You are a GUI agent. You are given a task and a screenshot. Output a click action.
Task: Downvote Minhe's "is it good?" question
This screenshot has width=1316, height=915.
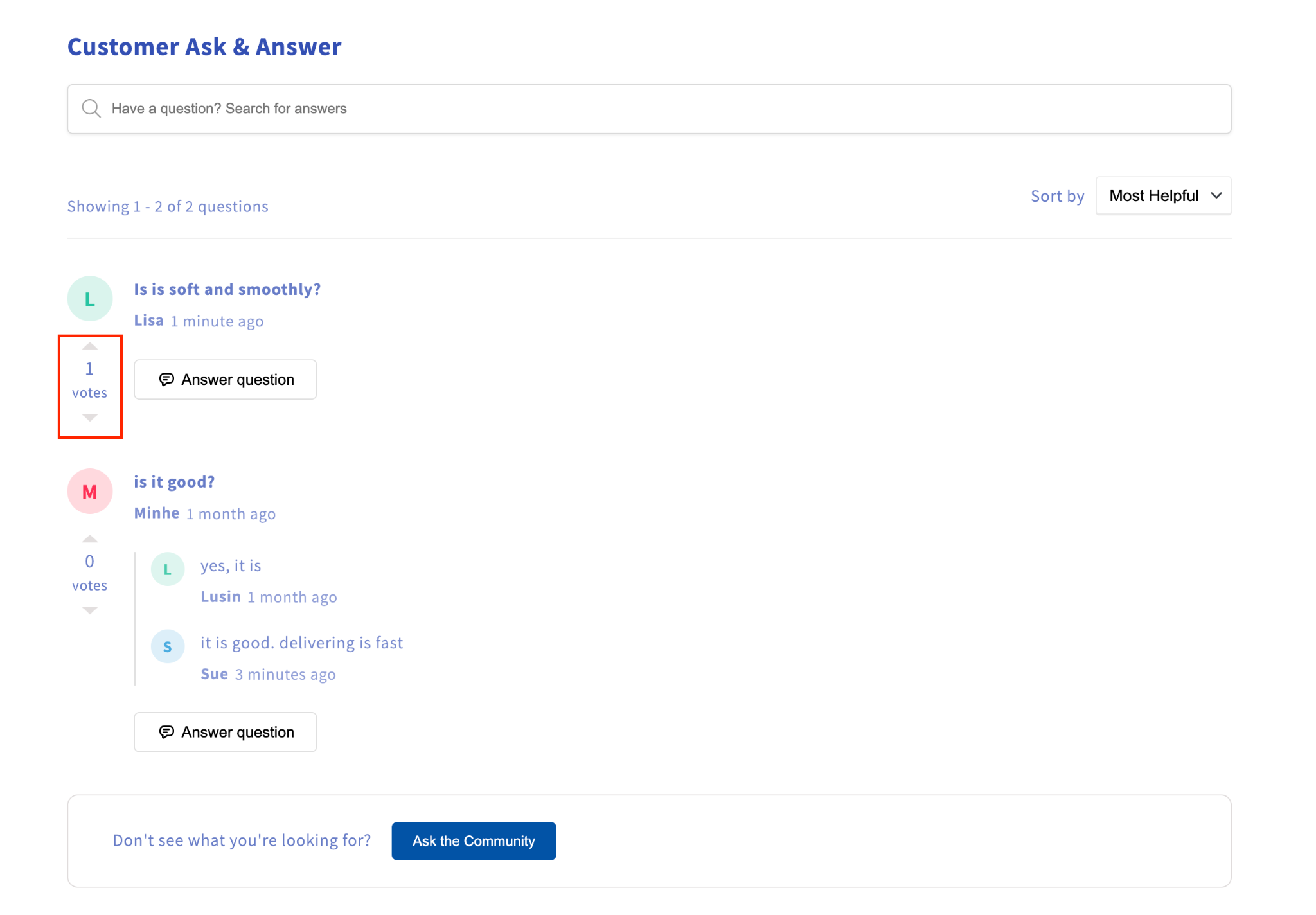pyautogui.click(x=90, y=610)
